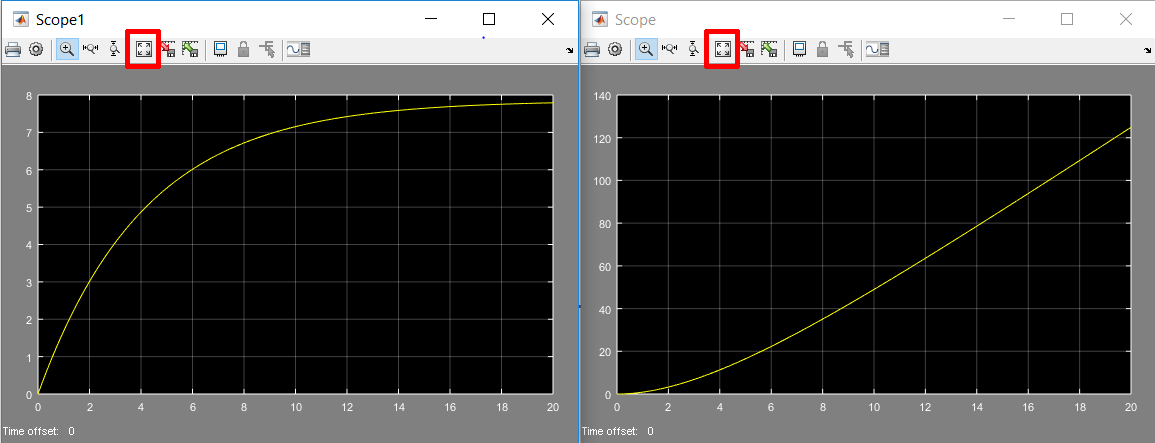Minimize the Scope1 window

click(x=430, y=20)
